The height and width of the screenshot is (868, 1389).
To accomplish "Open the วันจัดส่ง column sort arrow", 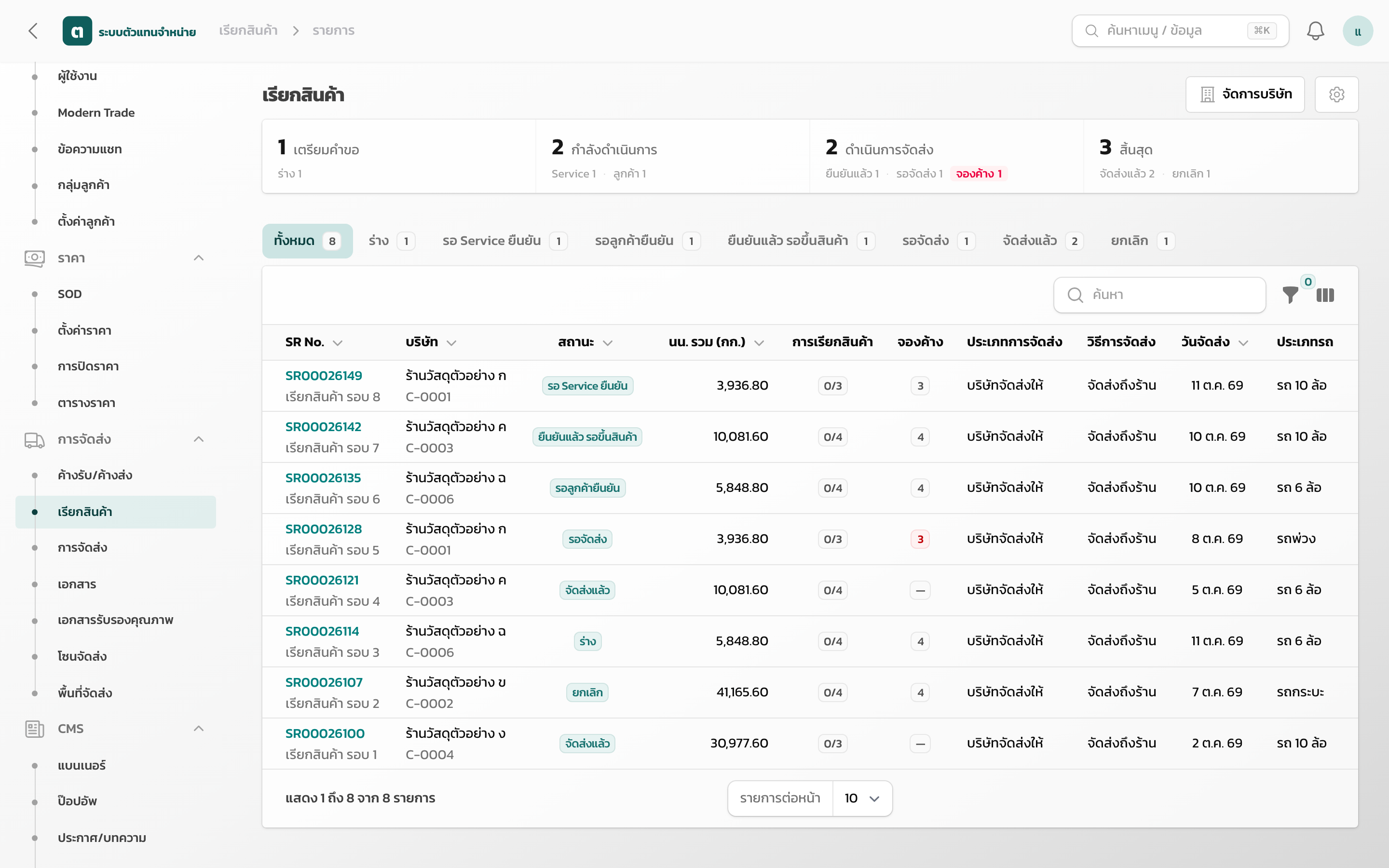I will pos(1243,343).
